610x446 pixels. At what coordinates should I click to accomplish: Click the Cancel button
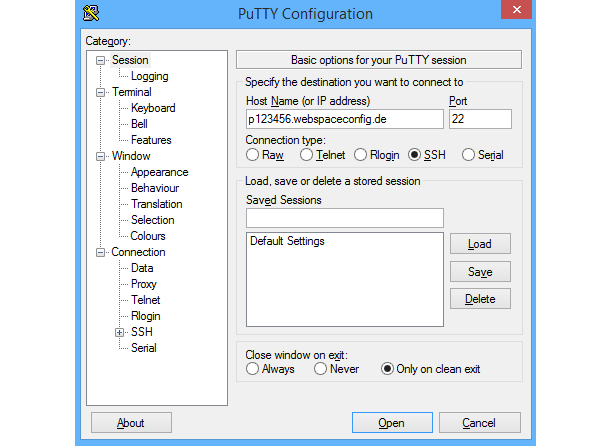point(480,423)
